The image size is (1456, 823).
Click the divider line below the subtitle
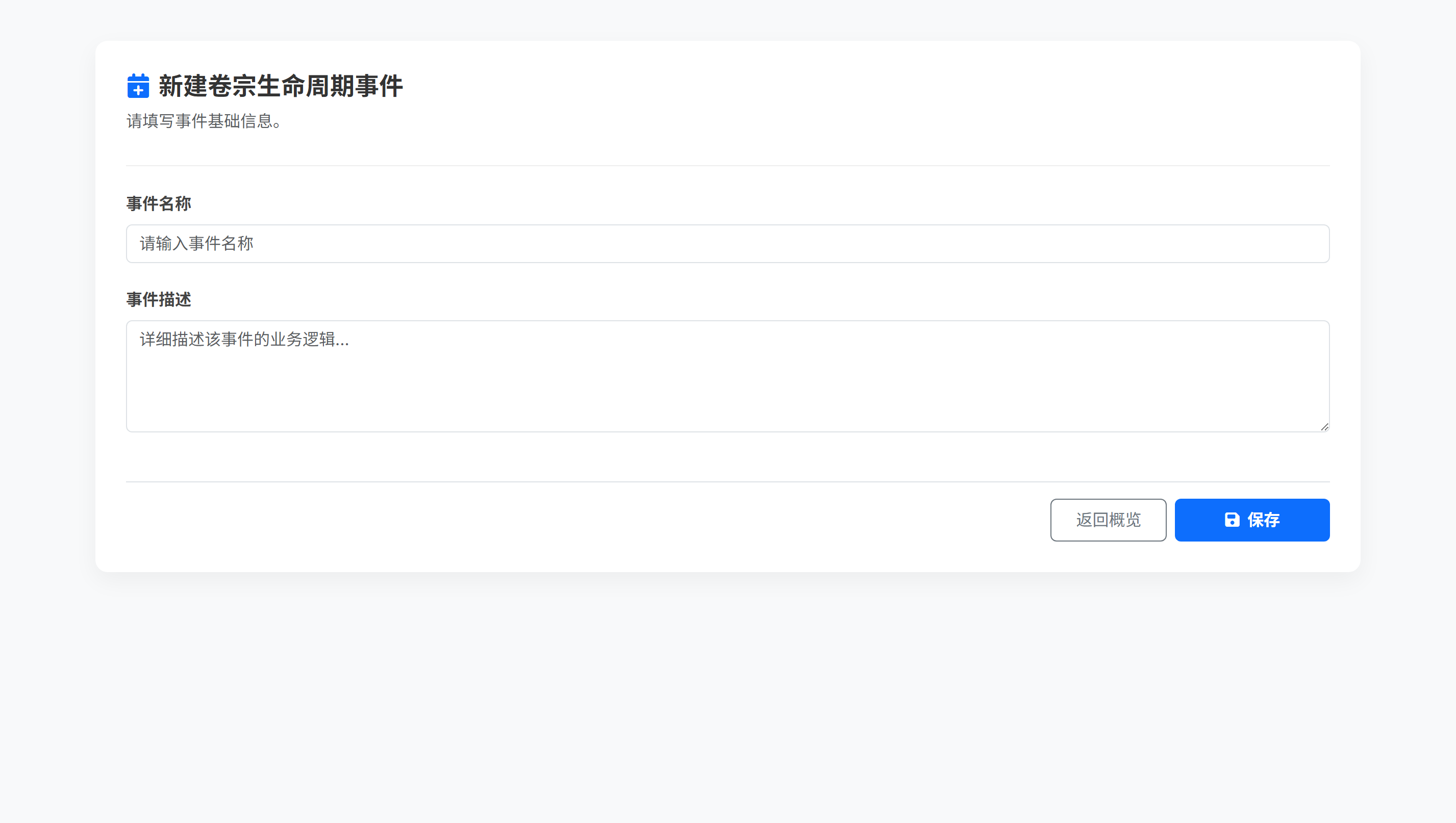coord(727,166)
